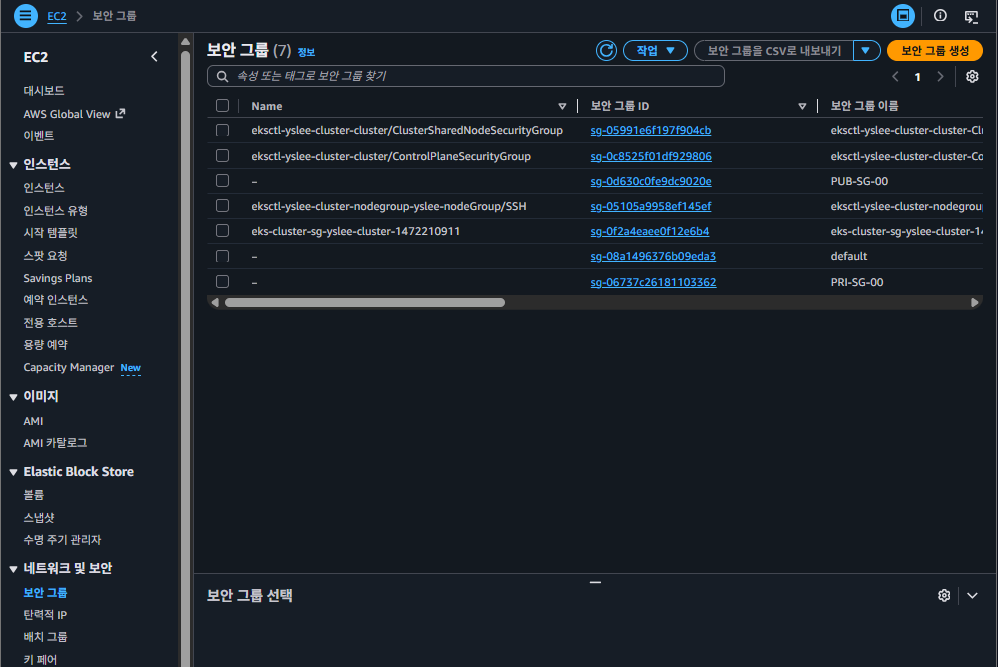Open the screen feedback icon in top bar
This screenshot has width=998, height=667.
click(971, 17)
